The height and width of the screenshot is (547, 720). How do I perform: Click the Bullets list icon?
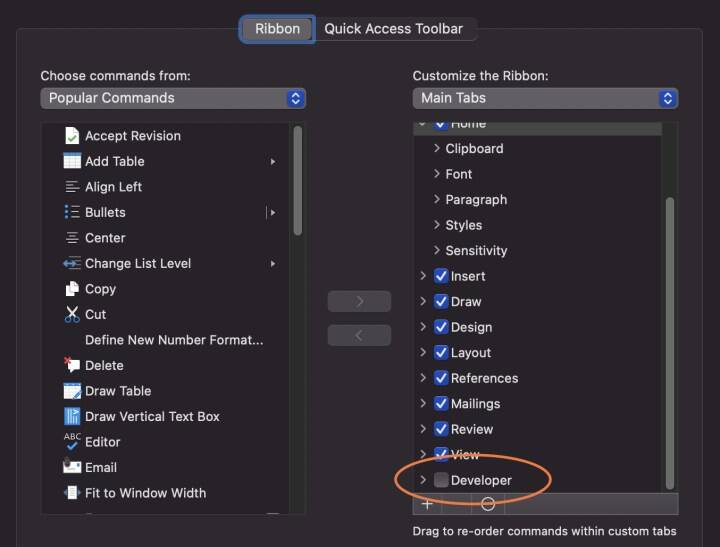72,212
